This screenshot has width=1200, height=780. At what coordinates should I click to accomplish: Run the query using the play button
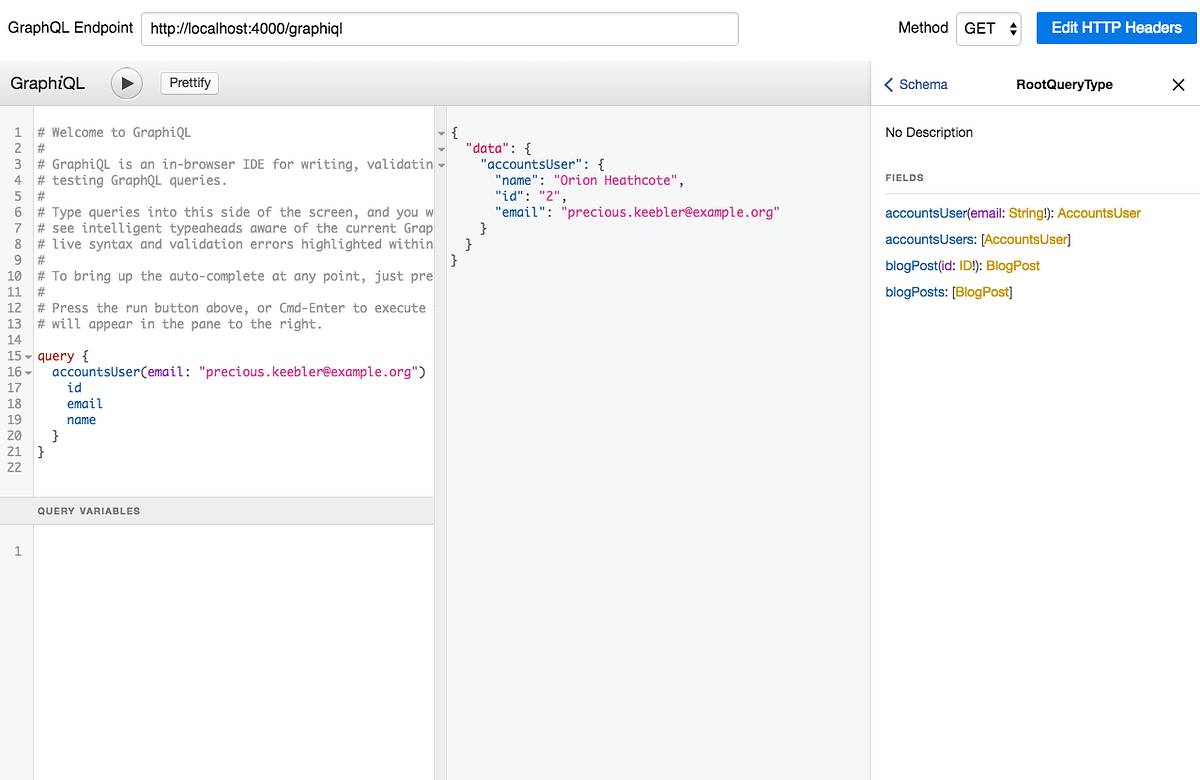point(126,83)
